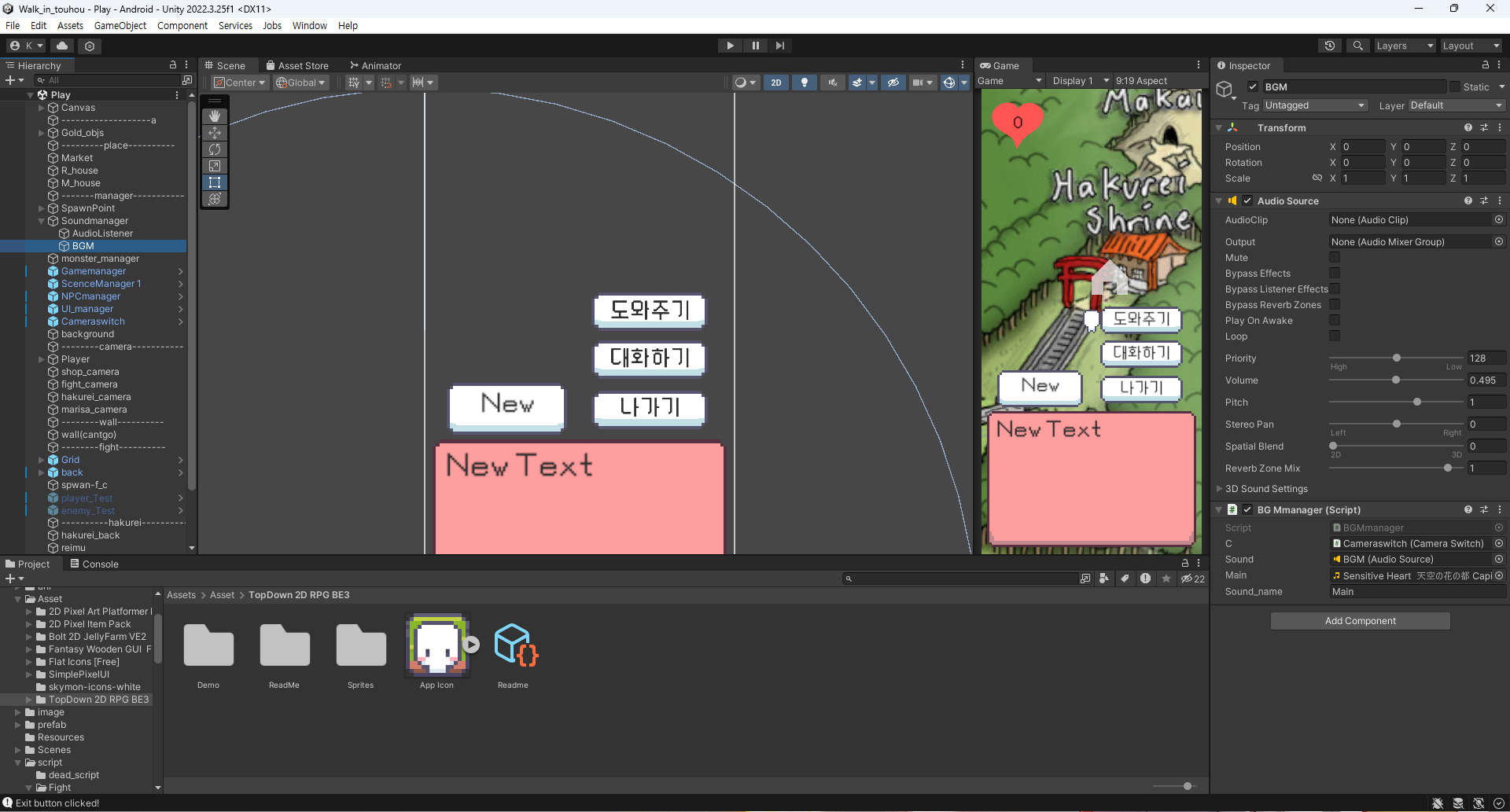
Task: Select the Hand (View) tool
Action: (x=215, y=116)
